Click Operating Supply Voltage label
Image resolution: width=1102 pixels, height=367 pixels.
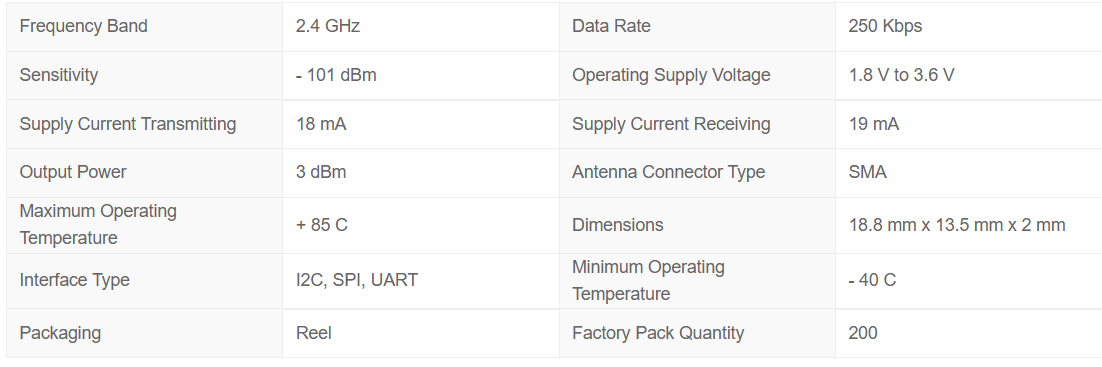(x=671, y=75)
